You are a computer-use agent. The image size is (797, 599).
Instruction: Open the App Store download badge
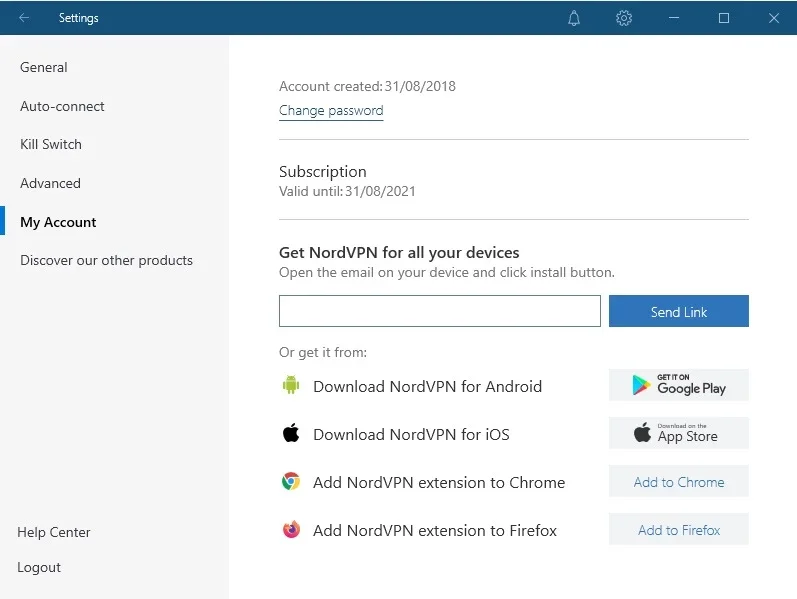pos(679,433)
